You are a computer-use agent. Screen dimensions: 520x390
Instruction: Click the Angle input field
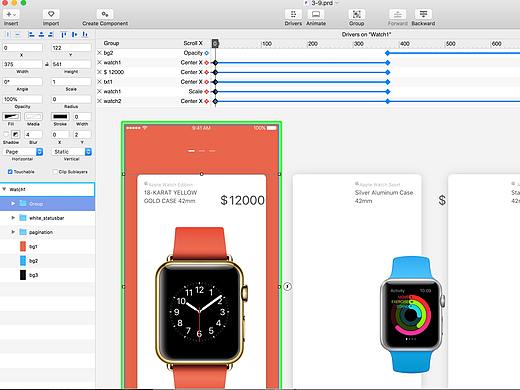click(22, 82)
